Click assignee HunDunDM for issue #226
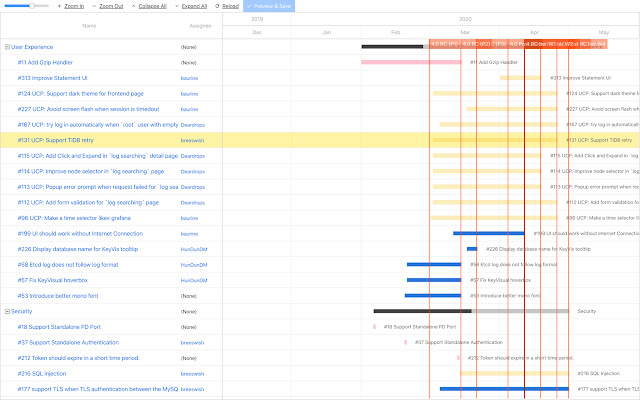640x400 pixels. (x=194, y=249)
